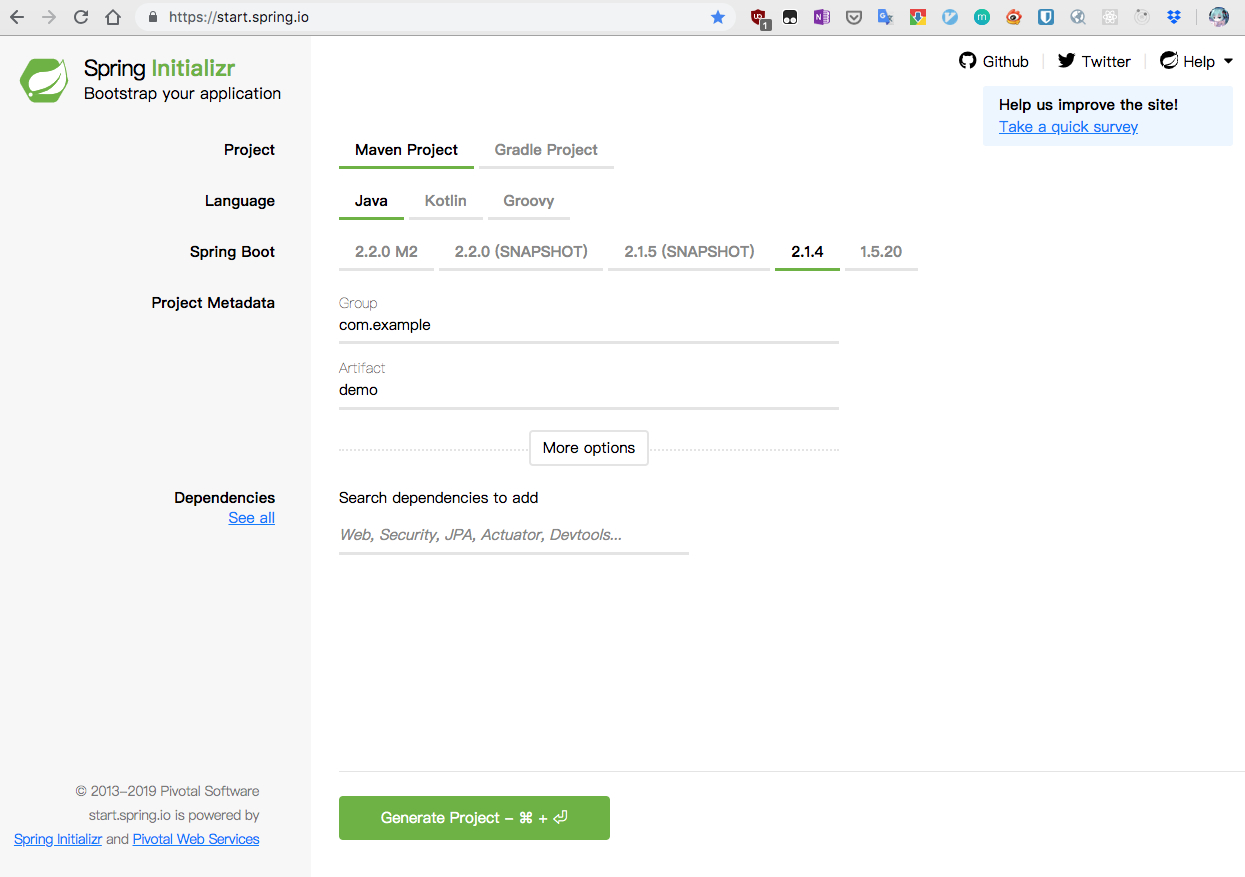
Task: Open the Help dropdown menu
Action: [1197, 62]
